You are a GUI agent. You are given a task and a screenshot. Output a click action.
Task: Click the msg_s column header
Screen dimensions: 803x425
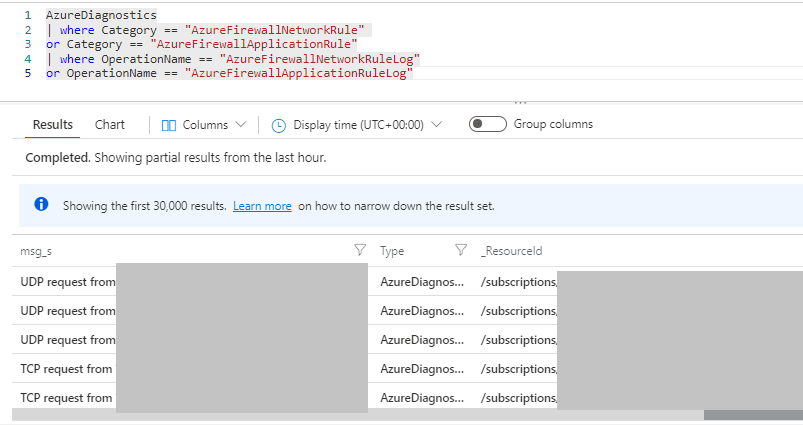click(37, 251)
